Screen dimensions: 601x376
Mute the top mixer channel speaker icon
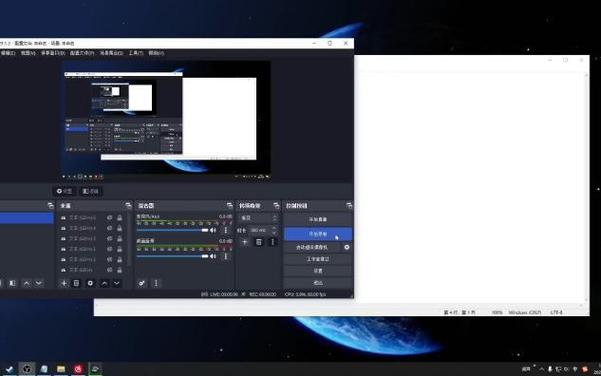point(213,230)
